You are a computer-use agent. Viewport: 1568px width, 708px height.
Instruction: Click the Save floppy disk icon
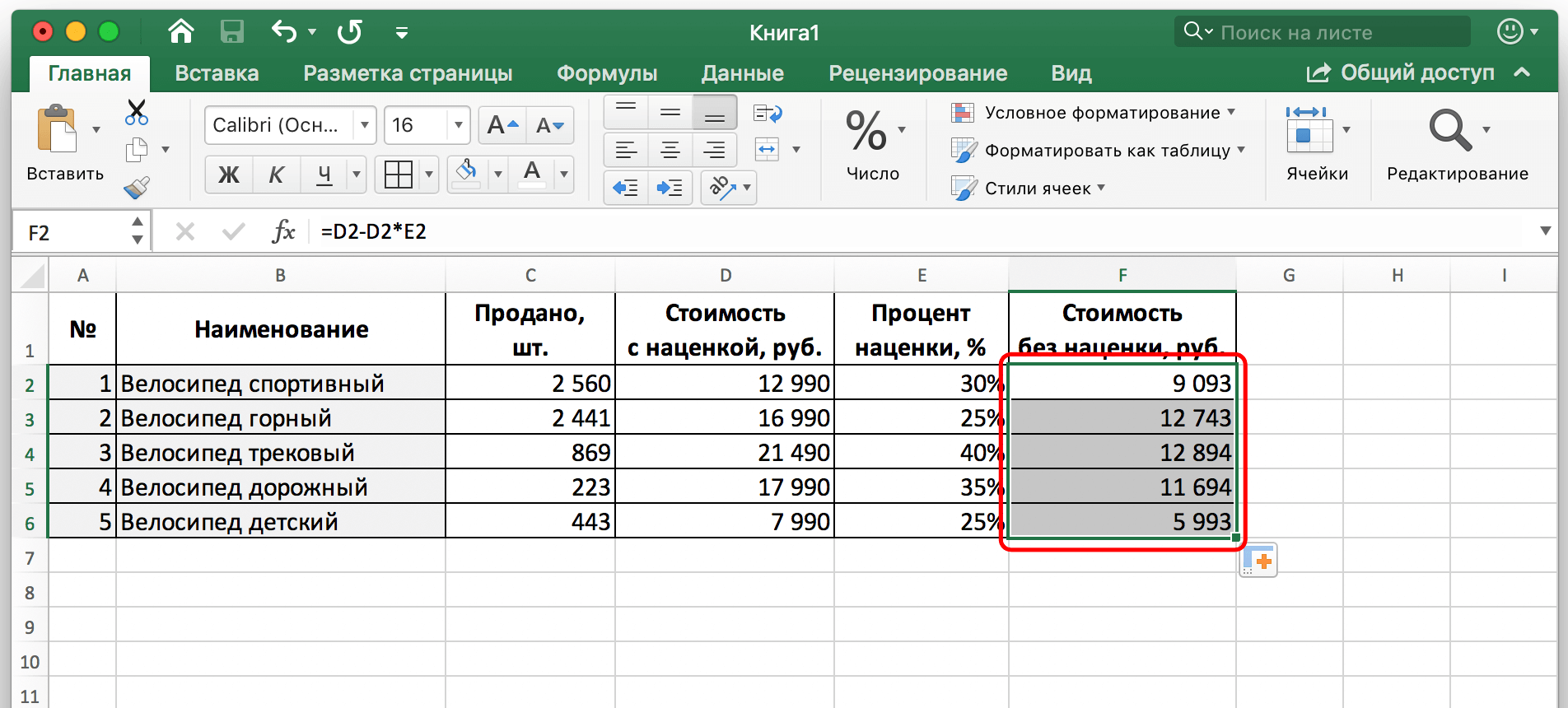tap(232, 32)
